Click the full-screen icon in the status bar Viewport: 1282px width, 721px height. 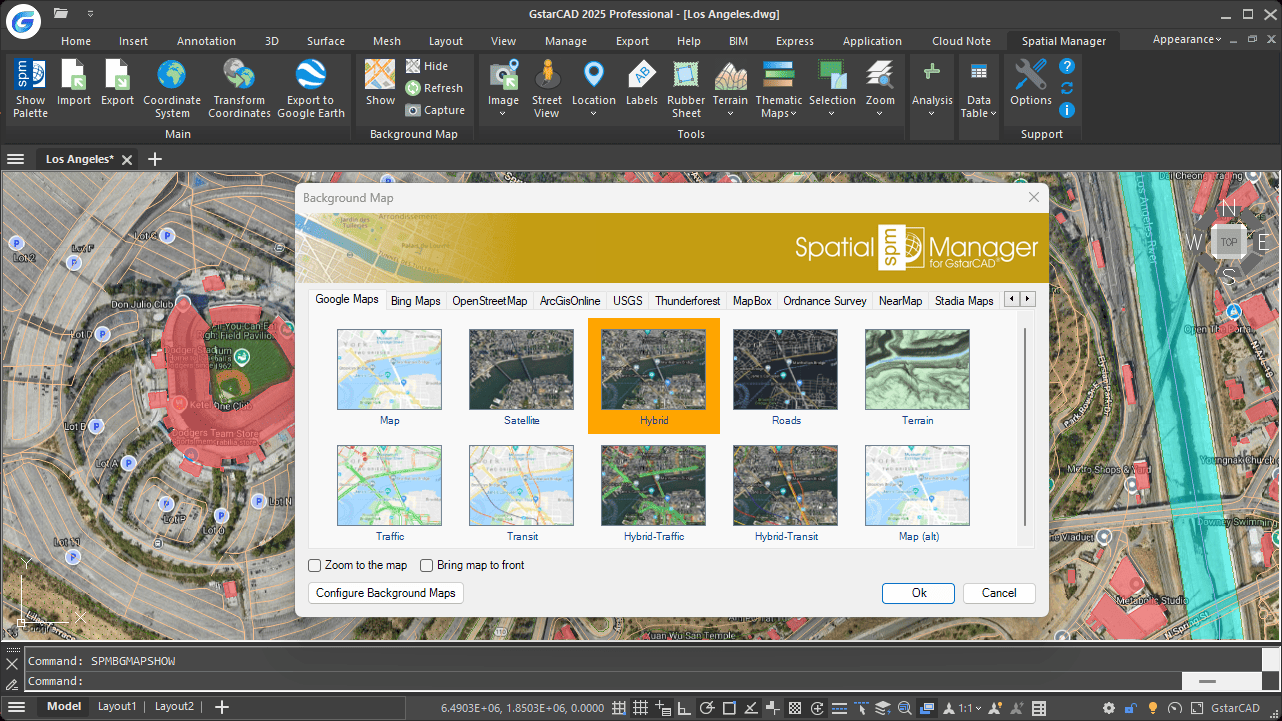1196,708
